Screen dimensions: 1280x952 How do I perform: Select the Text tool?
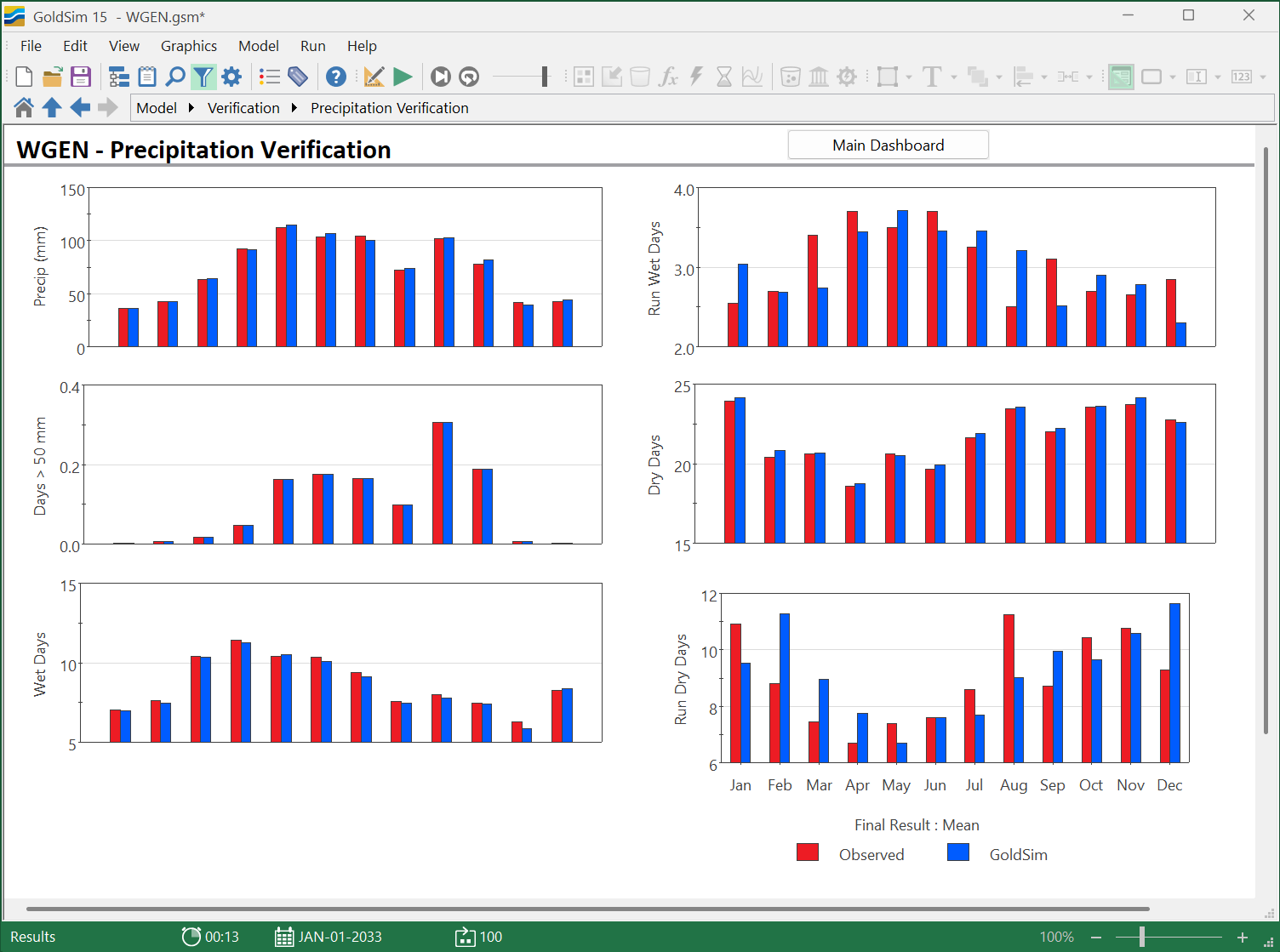pos(932,77)
